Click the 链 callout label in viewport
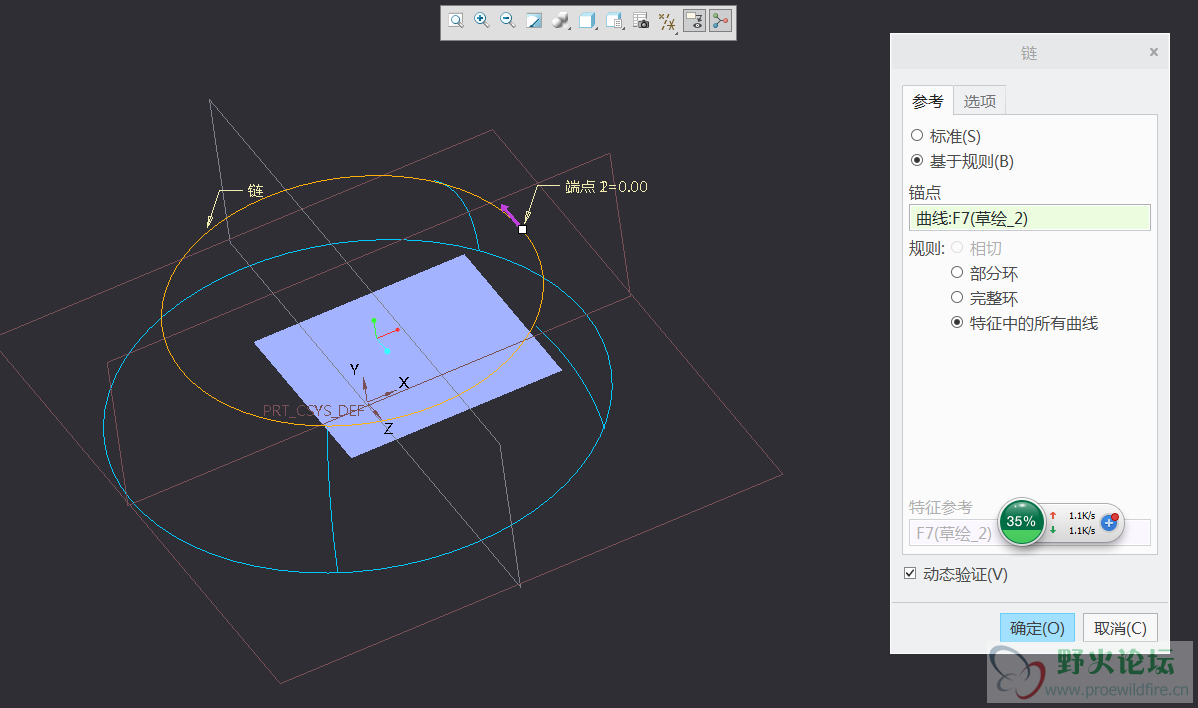The width and height of the screenshot is (1198, 708). coord(255,190)
